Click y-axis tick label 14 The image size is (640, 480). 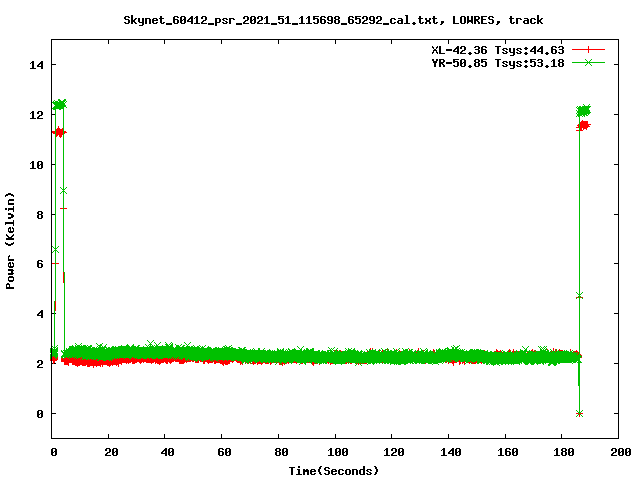click(x=36, y=65)
